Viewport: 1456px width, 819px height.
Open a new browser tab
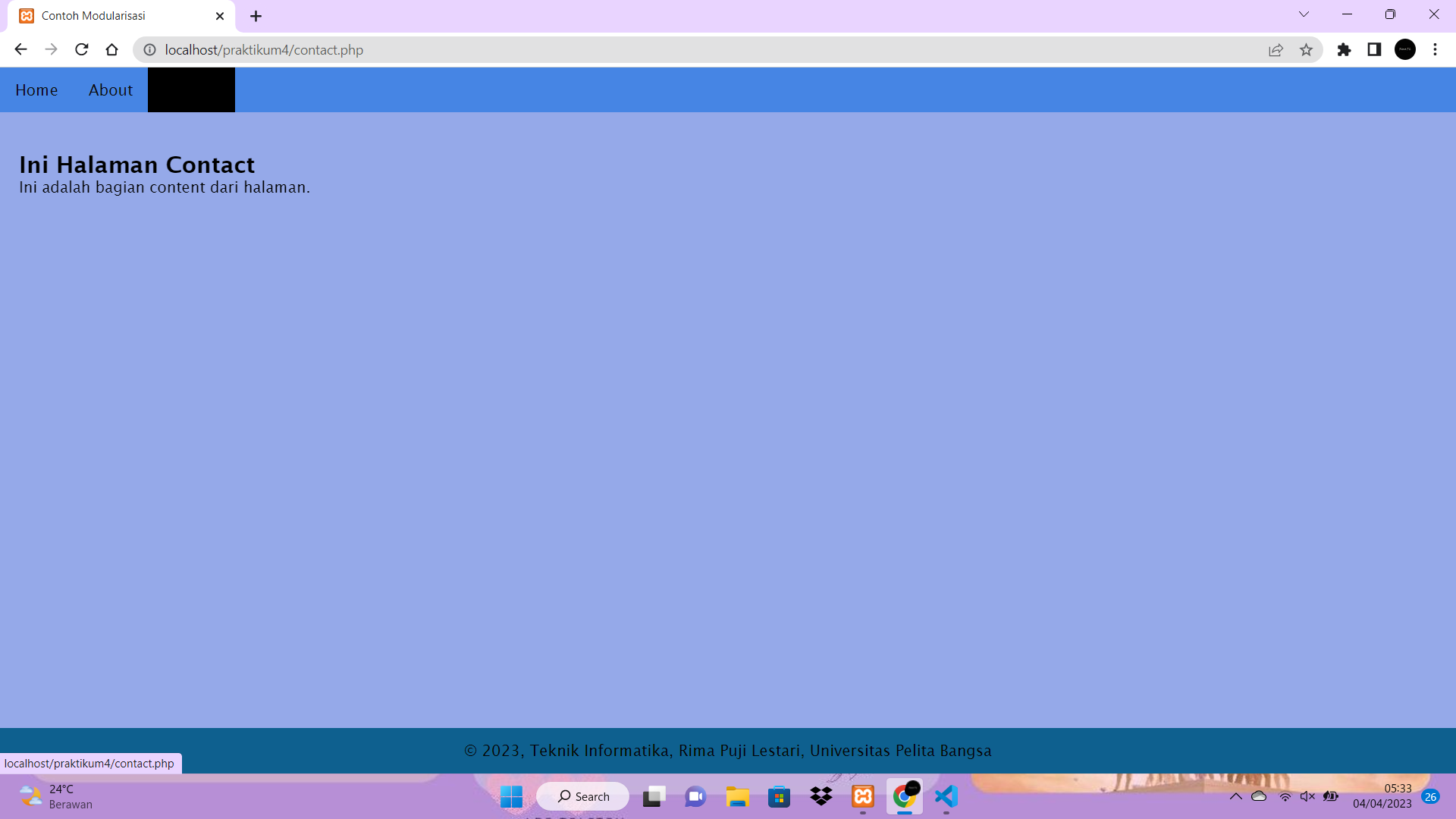(256, 16)
